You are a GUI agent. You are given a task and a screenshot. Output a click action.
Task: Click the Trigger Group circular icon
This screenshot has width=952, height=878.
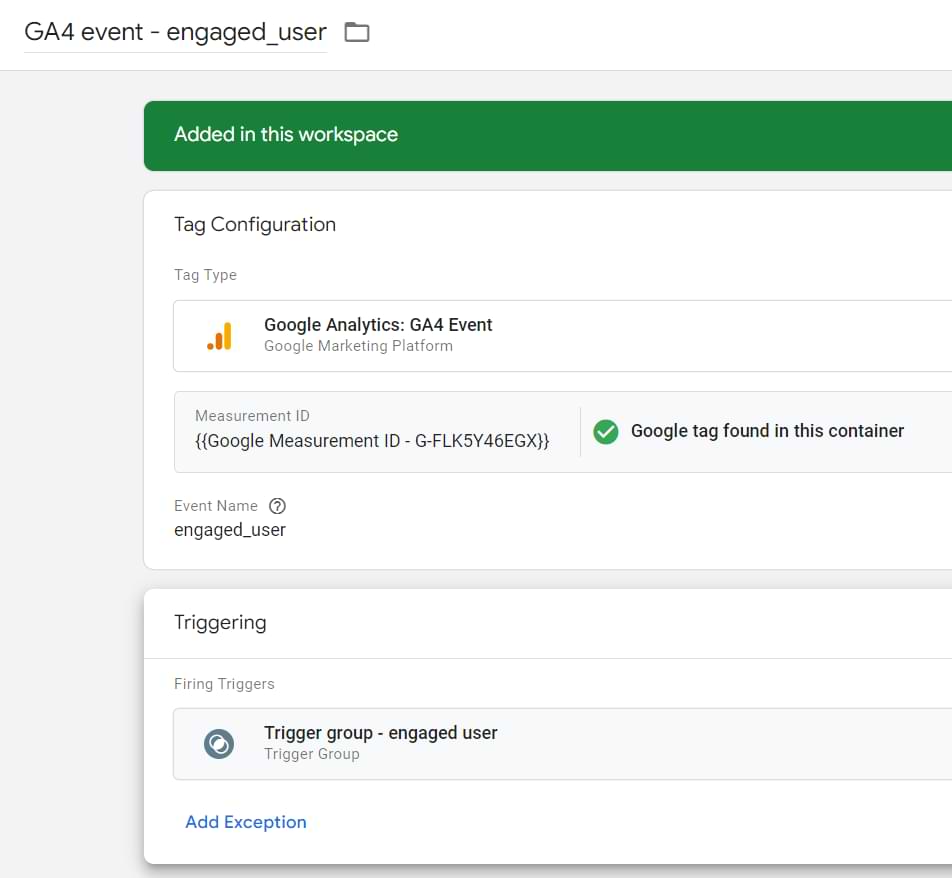219,744
